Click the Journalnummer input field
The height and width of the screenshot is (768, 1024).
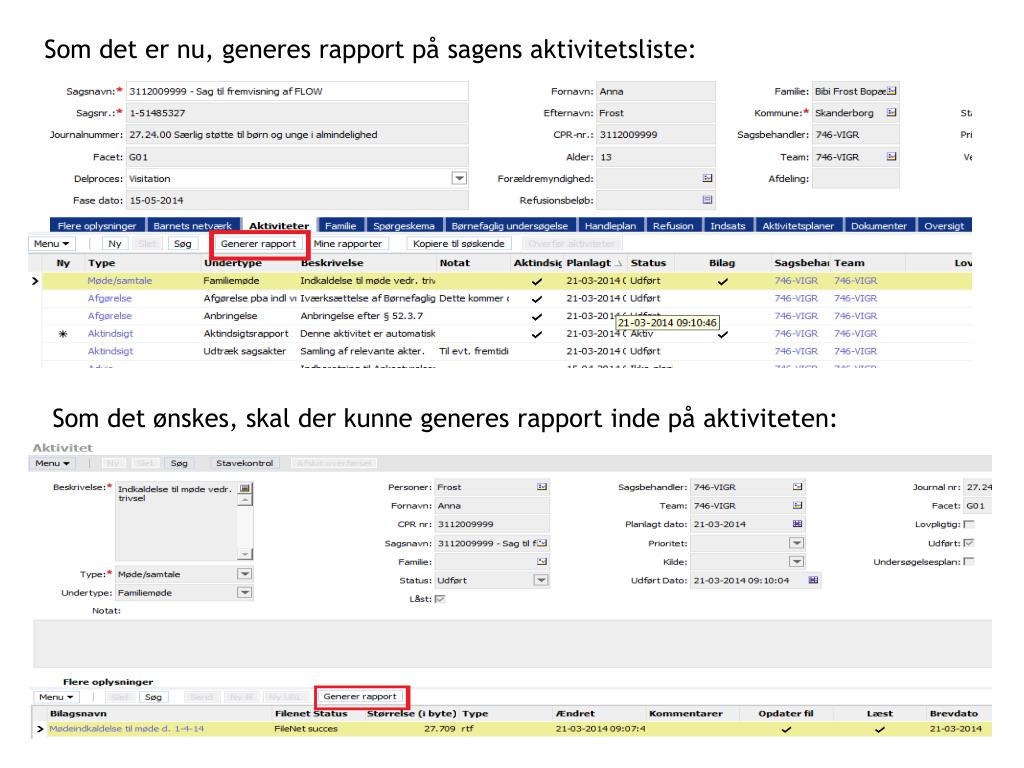point(297,135)
